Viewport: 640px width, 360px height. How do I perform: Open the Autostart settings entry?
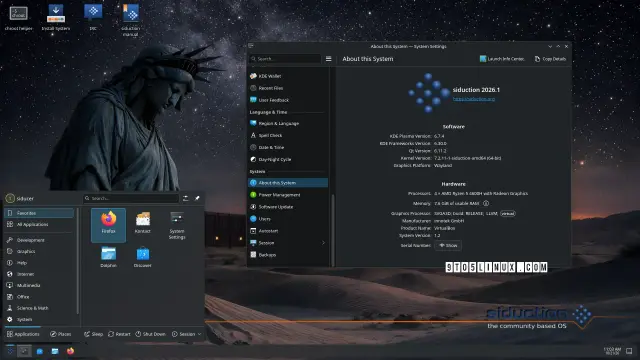287,231
